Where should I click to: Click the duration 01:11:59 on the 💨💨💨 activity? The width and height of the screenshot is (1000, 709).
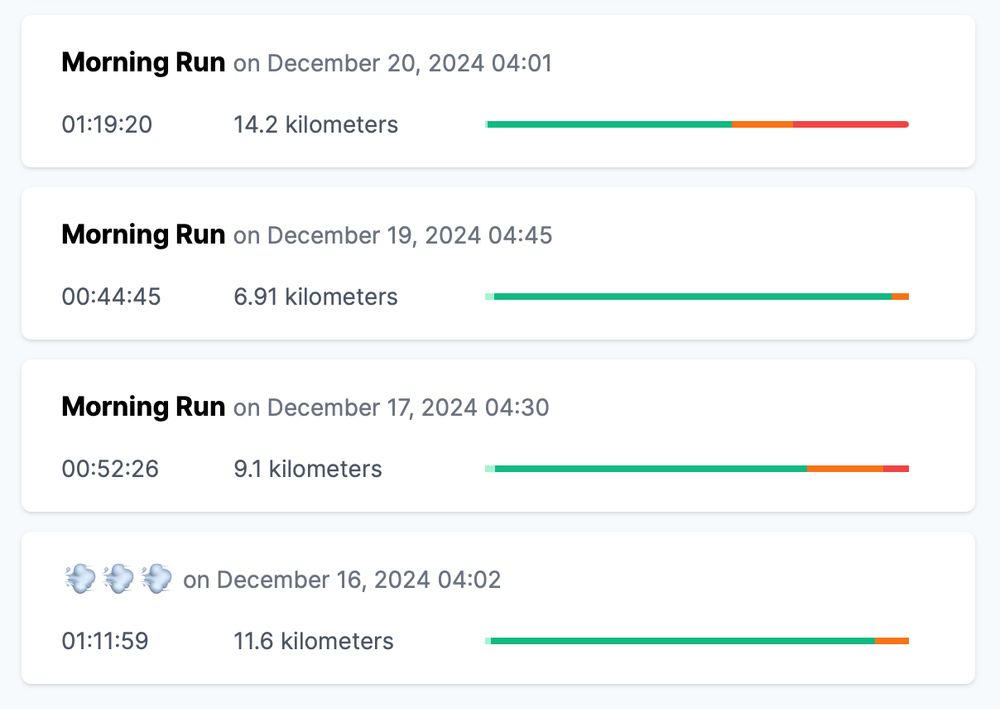click(x=105, y=640)
